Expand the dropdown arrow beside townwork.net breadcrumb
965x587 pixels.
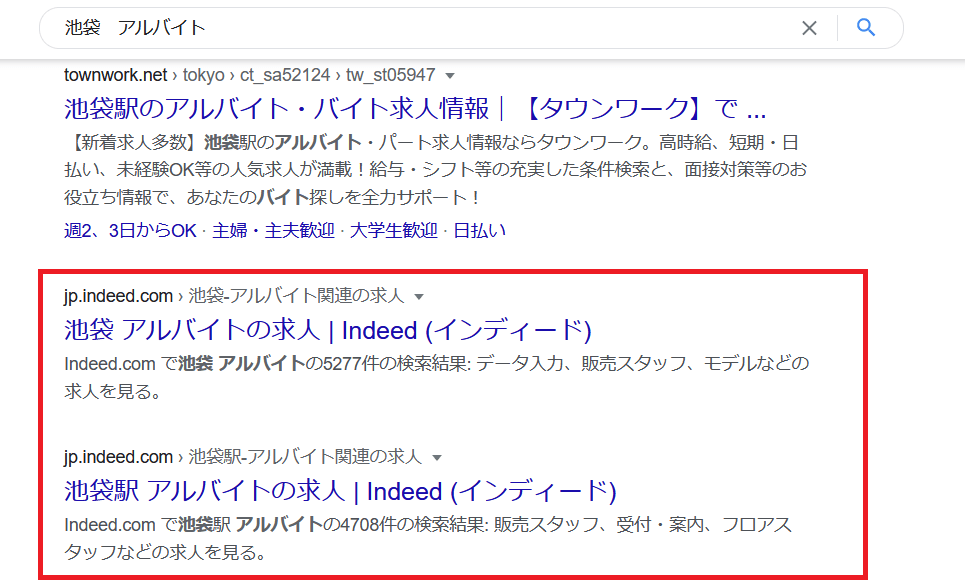[450, 76]
